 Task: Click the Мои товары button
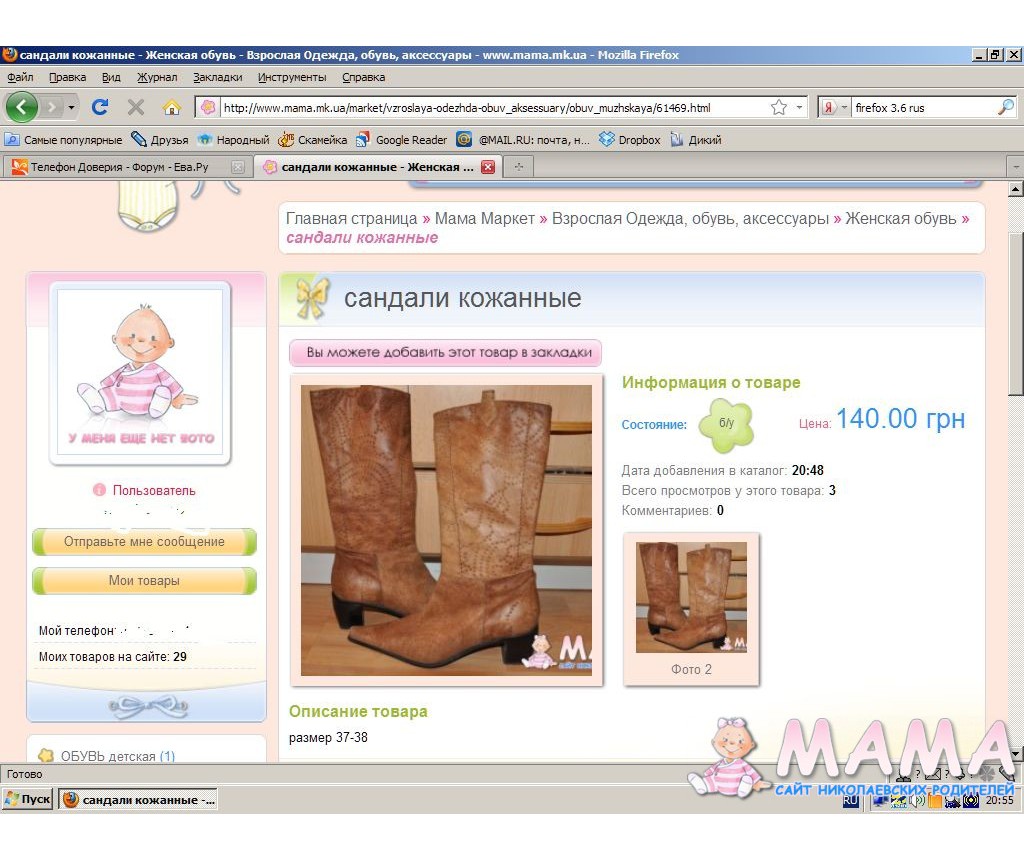coord(144,581)
